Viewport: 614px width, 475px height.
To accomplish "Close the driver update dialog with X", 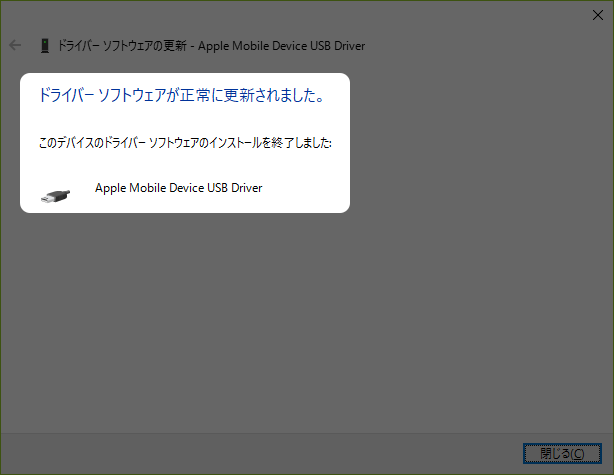I will point(598,15).
